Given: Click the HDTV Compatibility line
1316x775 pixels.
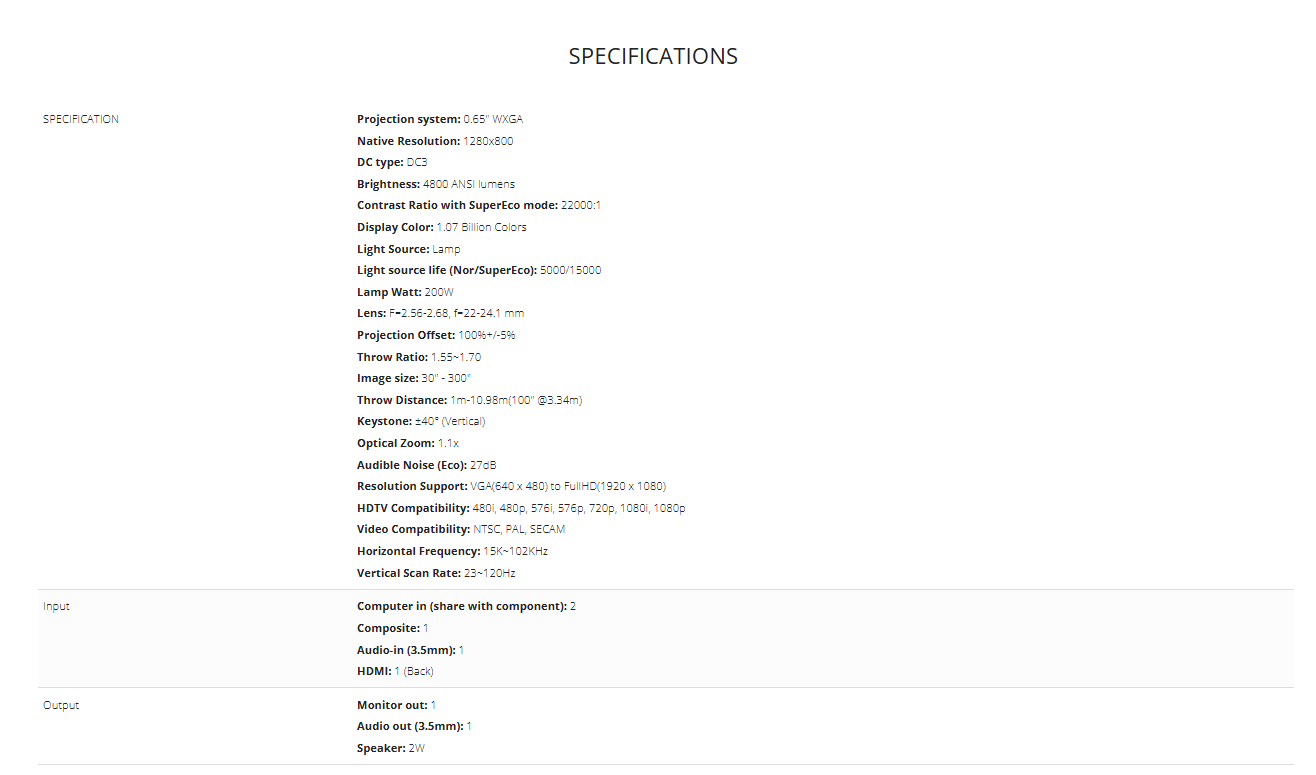Looking at the screenshot, I should pos(521,508).
